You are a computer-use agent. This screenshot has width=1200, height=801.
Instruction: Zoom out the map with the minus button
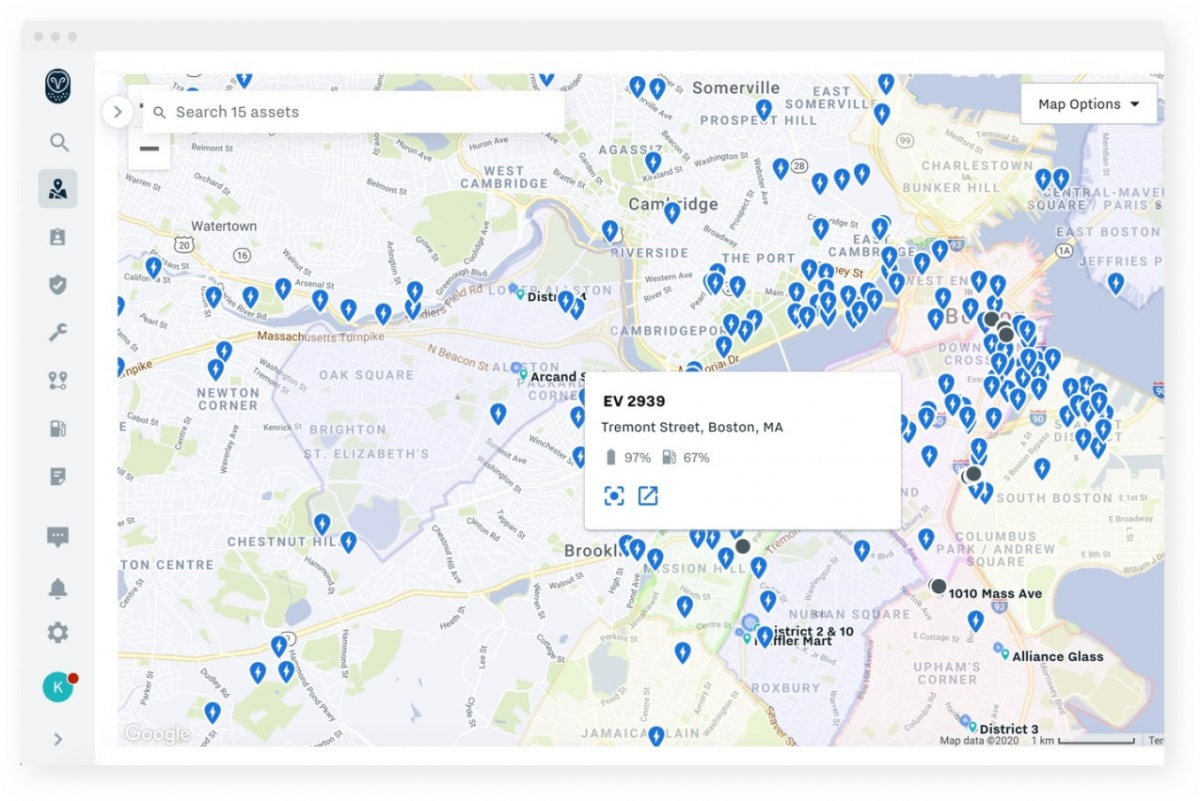point(149,150)
